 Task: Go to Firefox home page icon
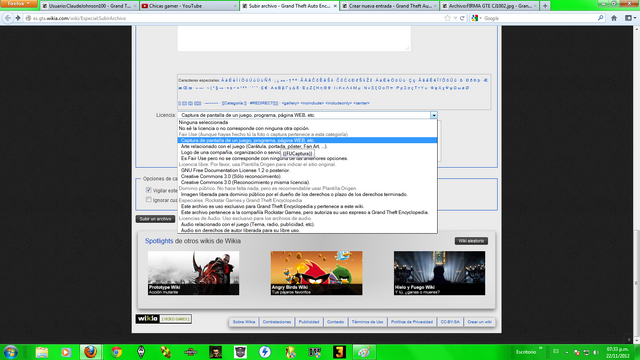click(614, 18)
